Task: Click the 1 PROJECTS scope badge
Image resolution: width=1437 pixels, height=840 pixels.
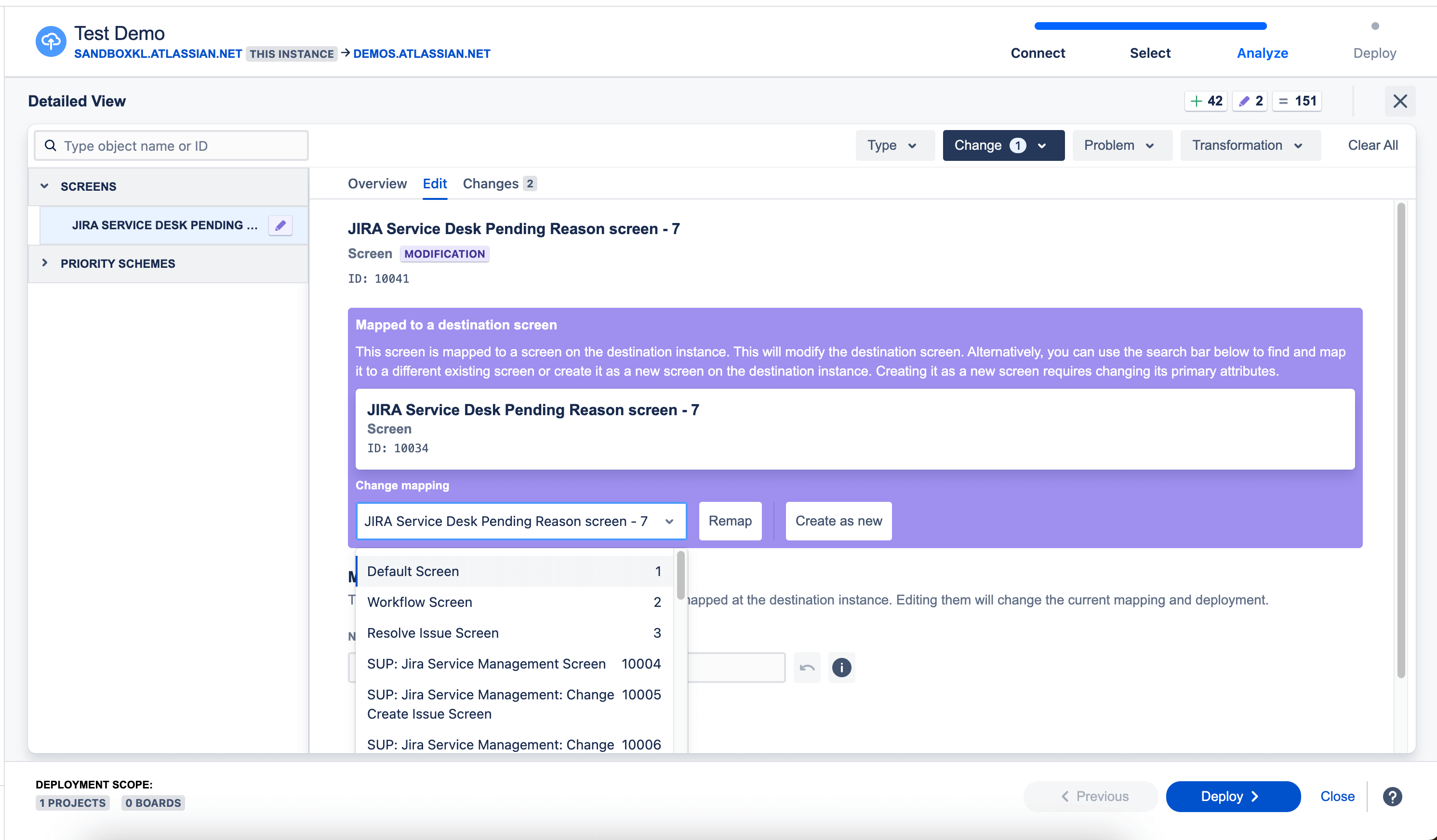Action: tap(72, 802)
